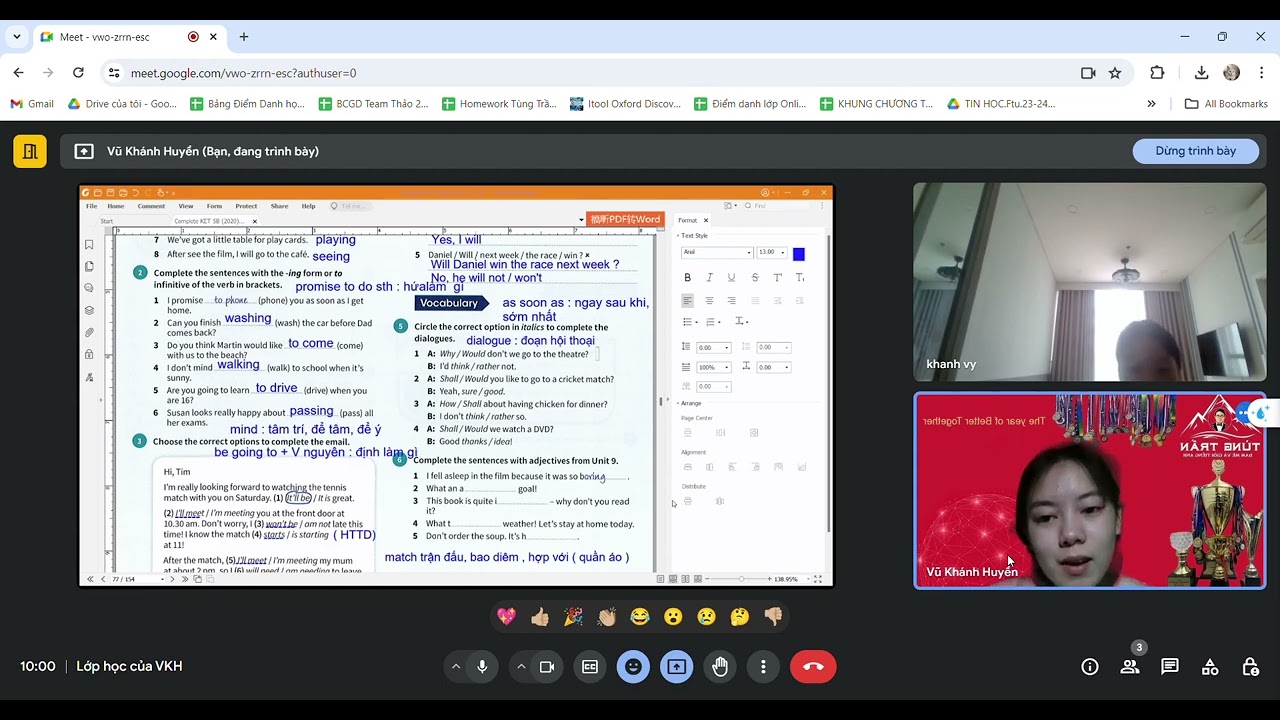Expand camera video settings arrow
Image resolution: width=1280 pixels, height=720 pixels.
tap(521, 667)
